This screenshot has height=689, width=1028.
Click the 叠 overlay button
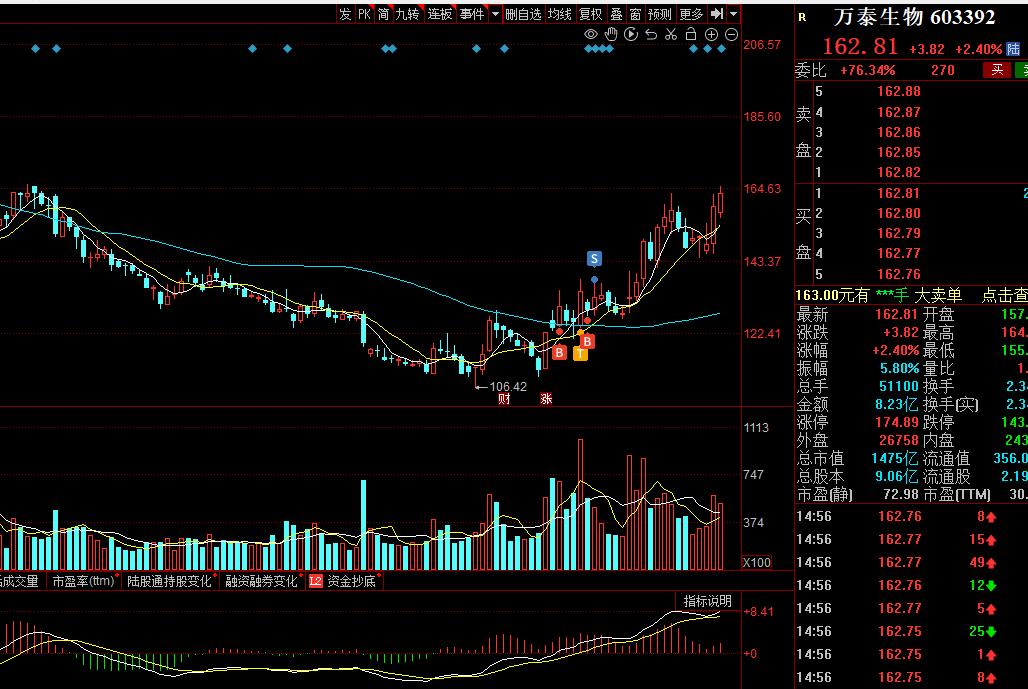tap(616, 14)
